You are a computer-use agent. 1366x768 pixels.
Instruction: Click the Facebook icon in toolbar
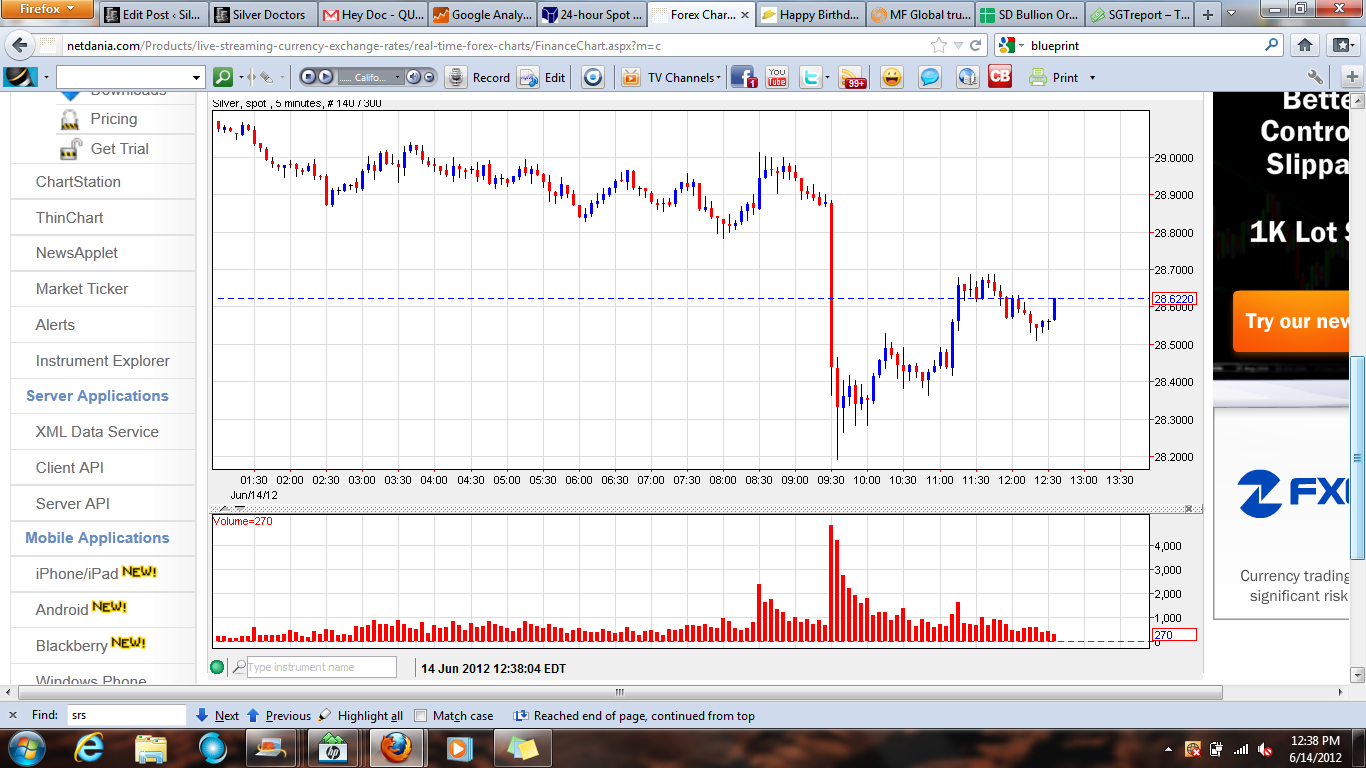pos(743,77)
